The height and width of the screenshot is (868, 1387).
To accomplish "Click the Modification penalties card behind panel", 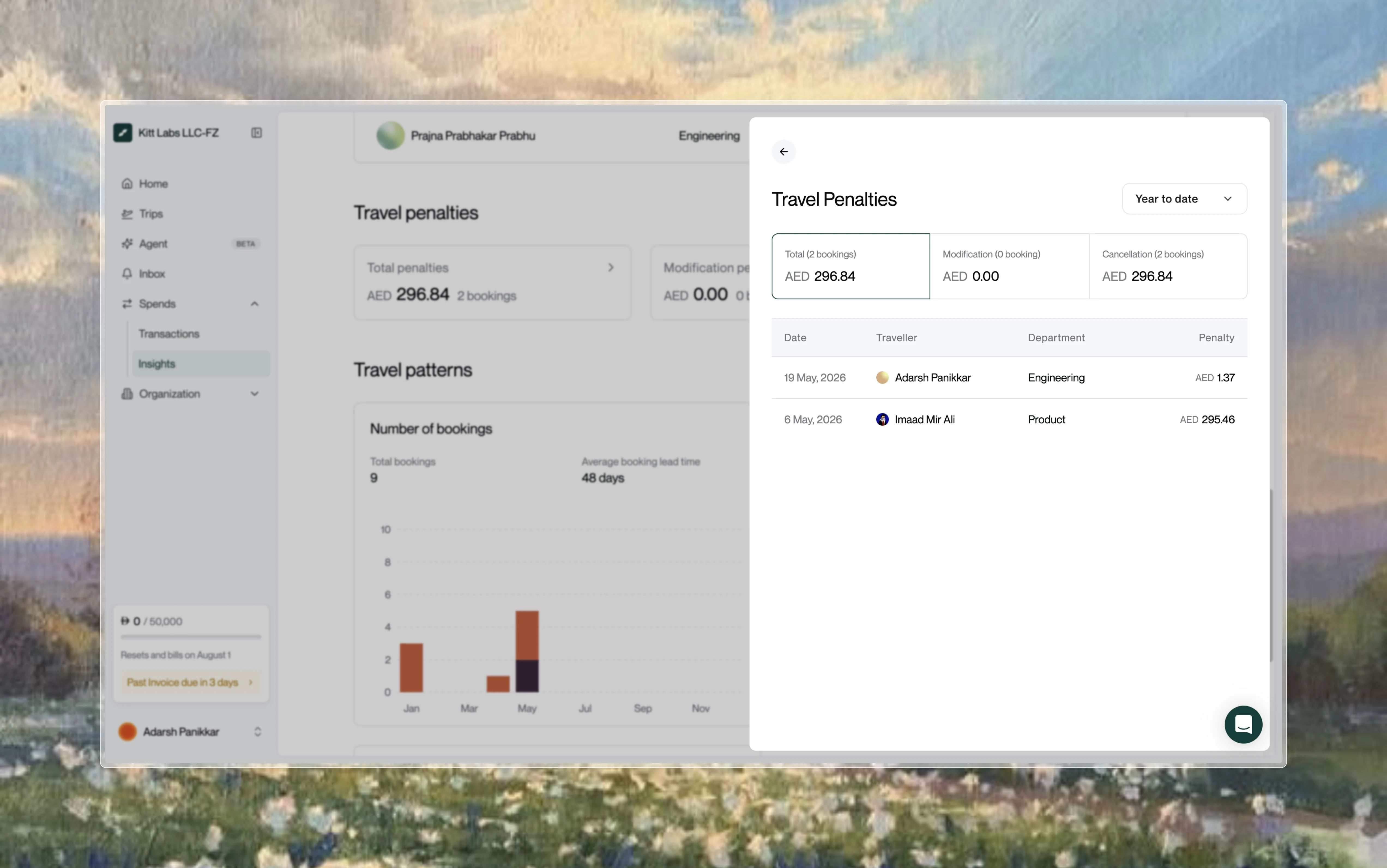I will click(700, 282).
